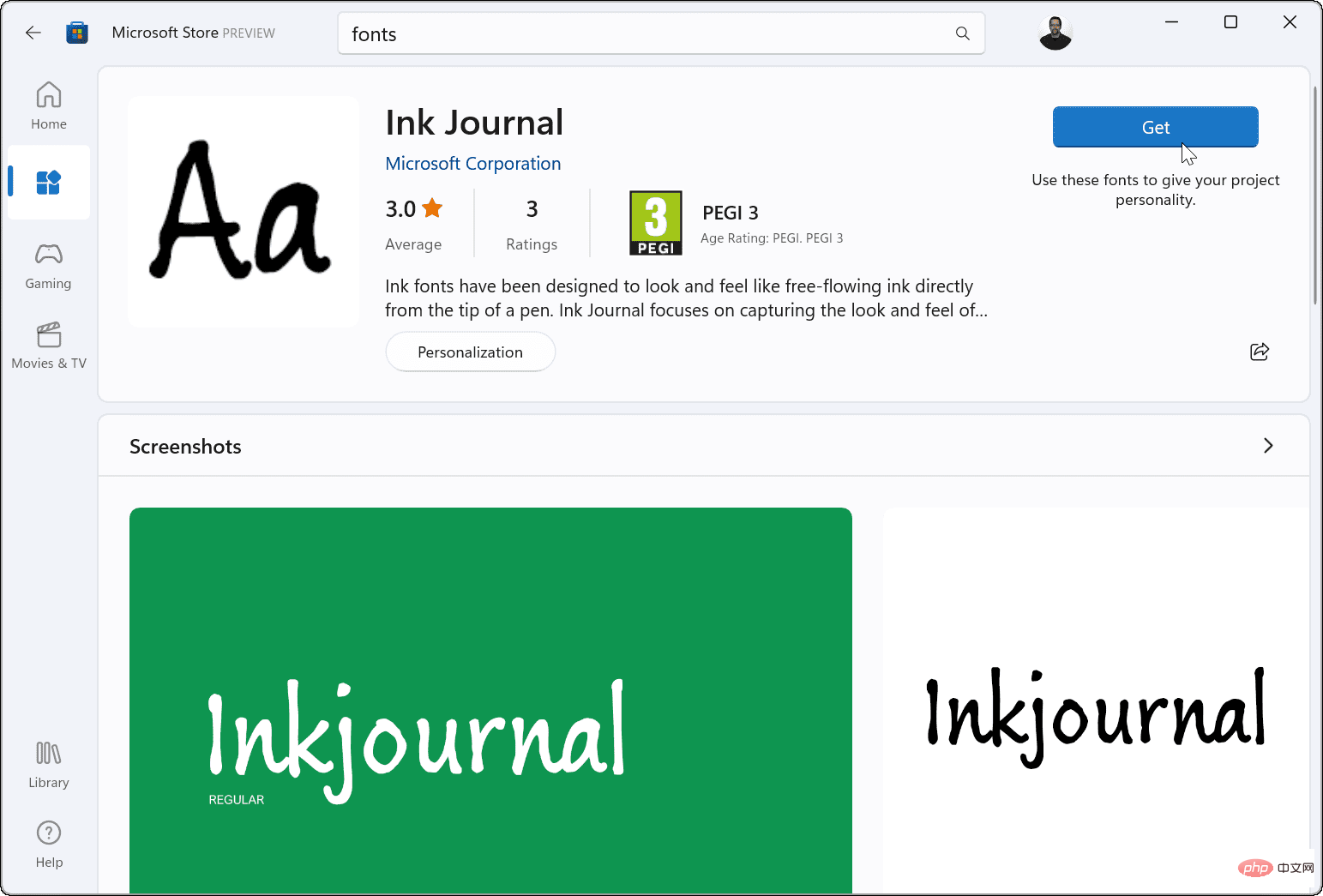Viewport: 1323px width, 896px height.
Task: Expand Screenshots with the chevron arrow
Action: tap(1267, 446)
